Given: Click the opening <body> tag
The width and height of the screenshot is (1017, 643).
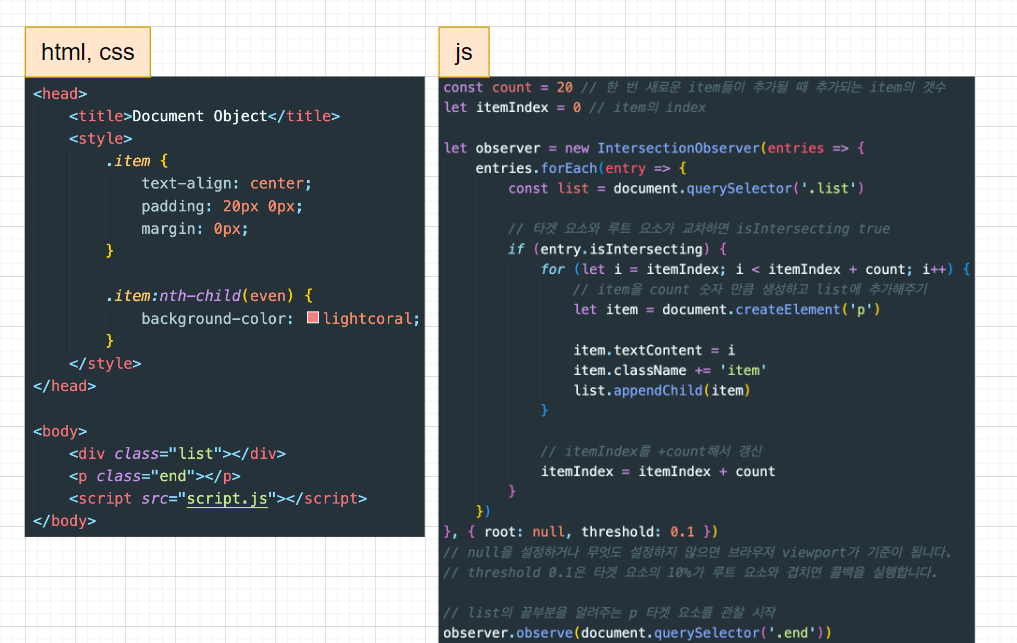Looking at the screenshot, I should [60, 431].
